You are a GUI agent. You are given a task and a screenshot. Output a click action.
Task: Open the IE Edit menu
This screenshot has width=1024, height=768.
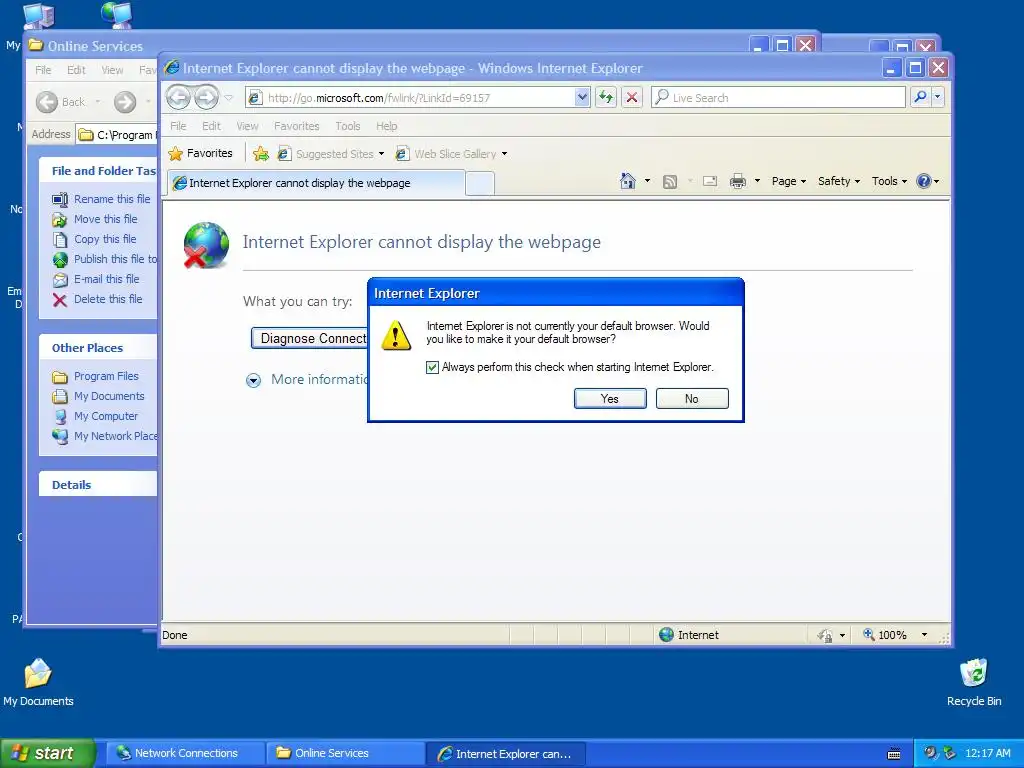point(211,126)
